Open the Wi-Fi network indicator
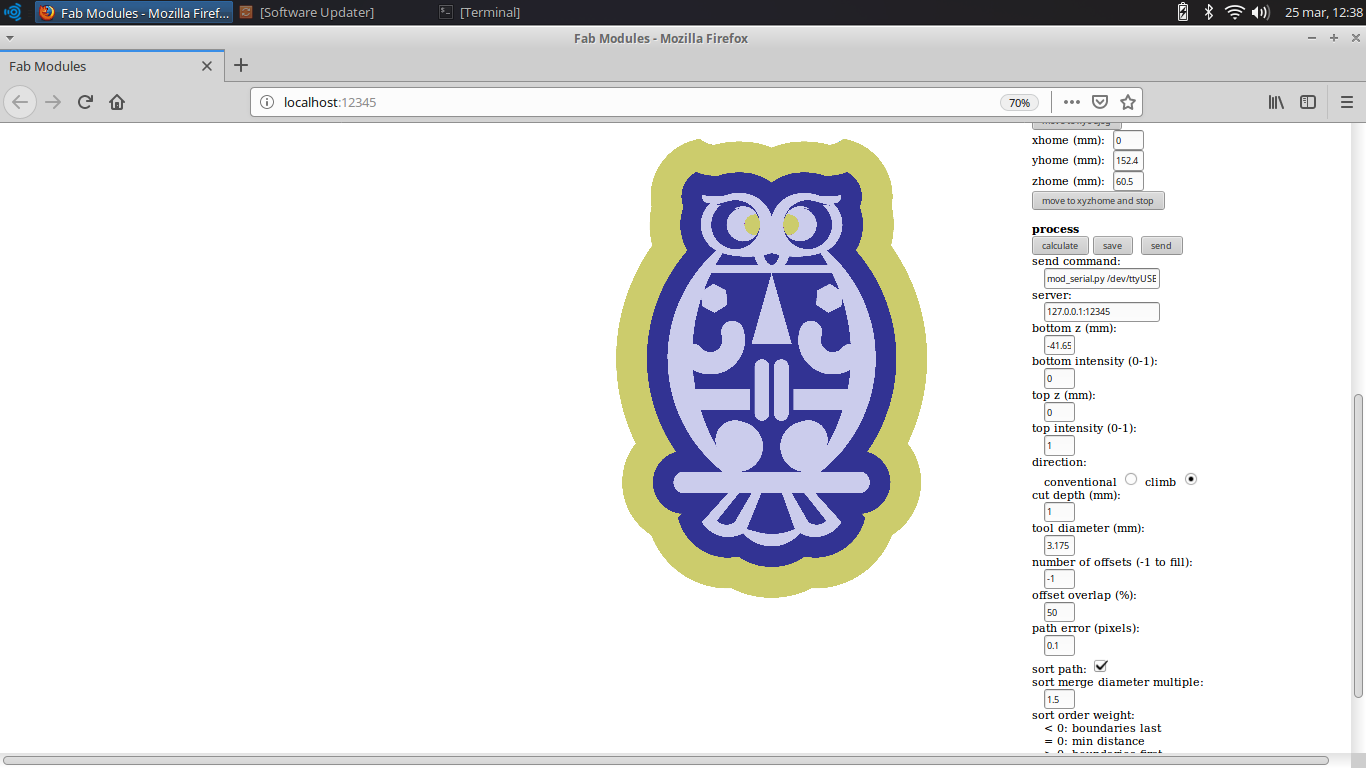 pos(1234,12)
